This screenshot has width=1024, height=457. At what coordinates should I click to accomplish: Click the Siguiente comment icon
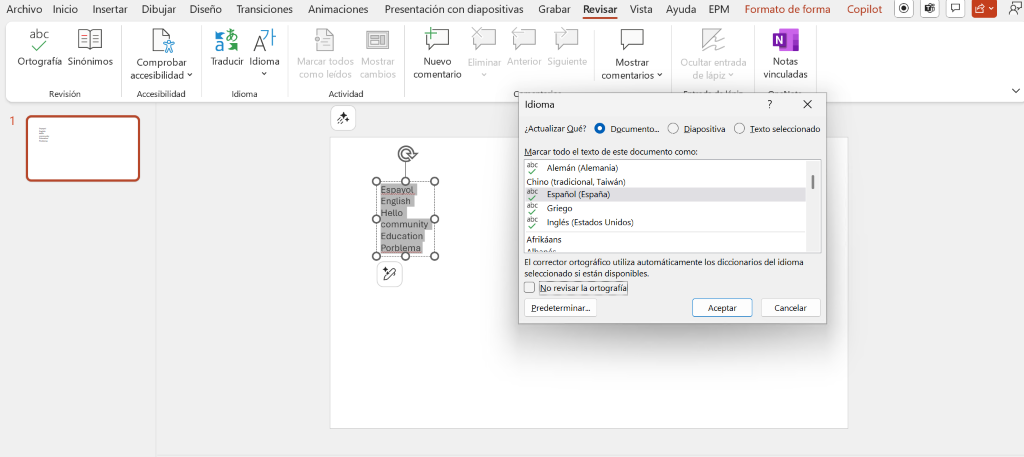[567, 39]
